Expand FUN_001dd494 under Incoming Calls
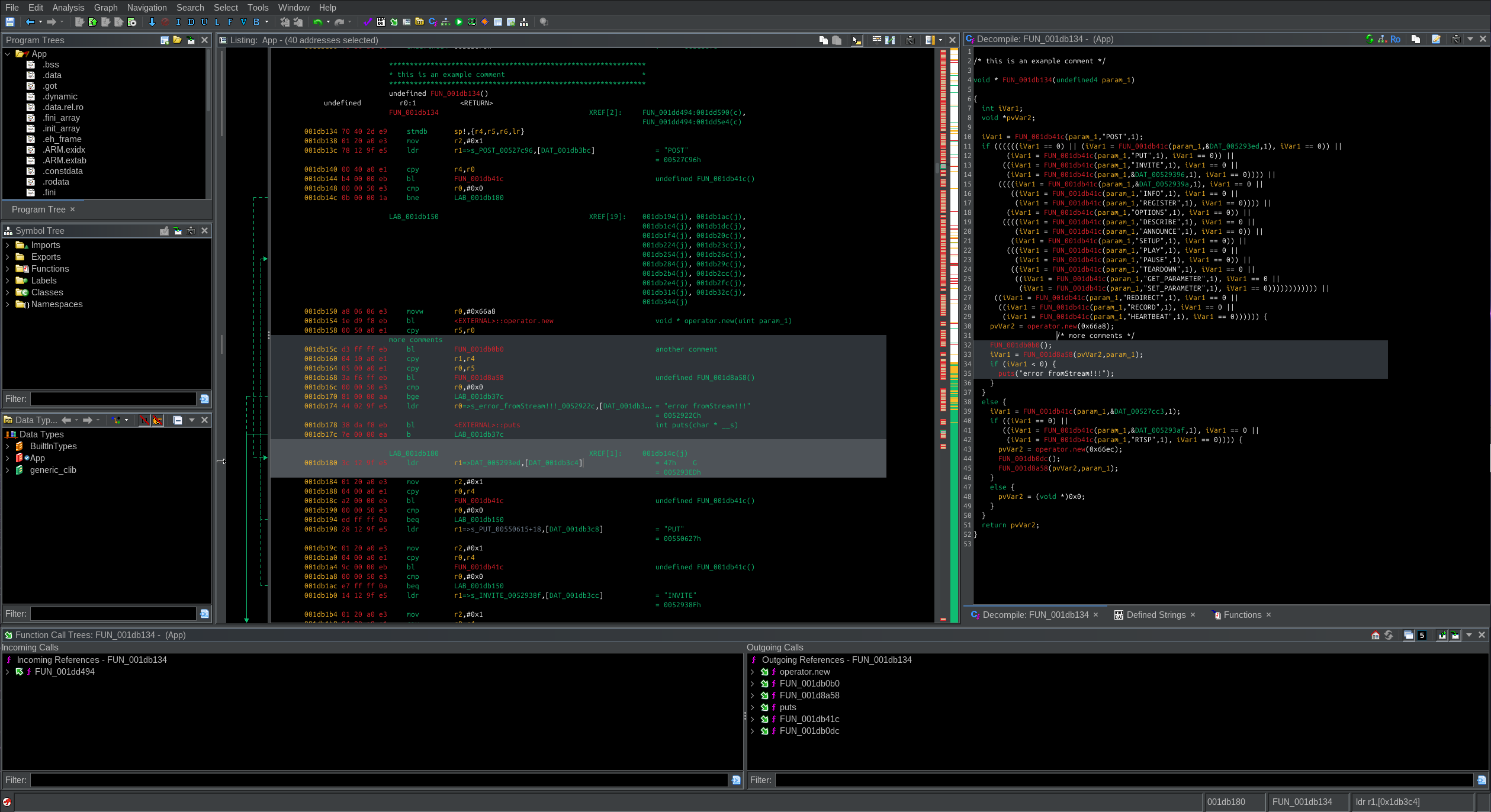The width and height of the screenshot is (1491, 812). [x=7, y=672]
